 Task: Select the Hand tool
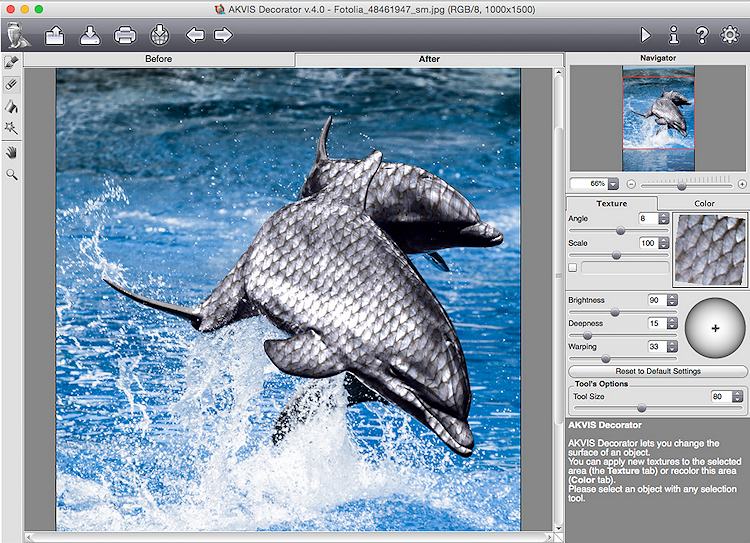pyautogui.click(x=12, y=151)
